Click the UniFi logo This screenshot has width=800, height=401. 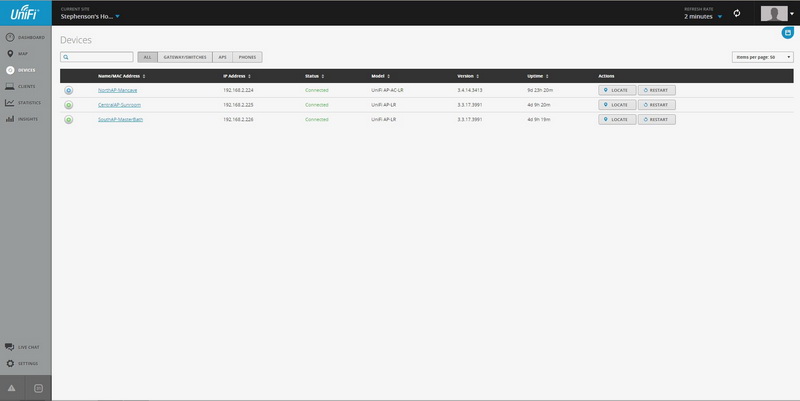pos(25,13)
